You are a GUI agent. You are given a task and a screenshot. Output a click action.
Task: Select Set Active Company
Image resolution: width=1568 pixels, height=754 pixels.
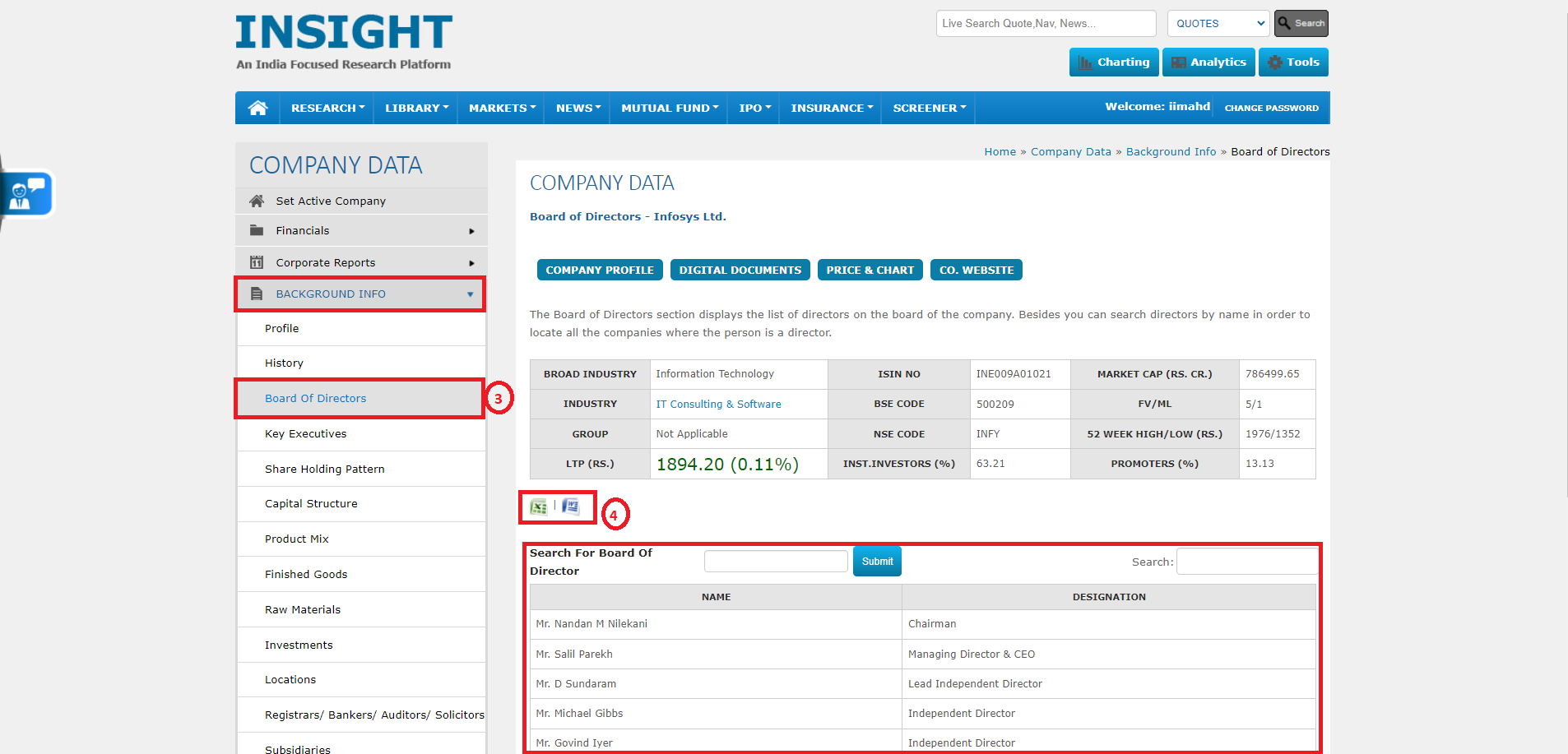coord(361,201)
